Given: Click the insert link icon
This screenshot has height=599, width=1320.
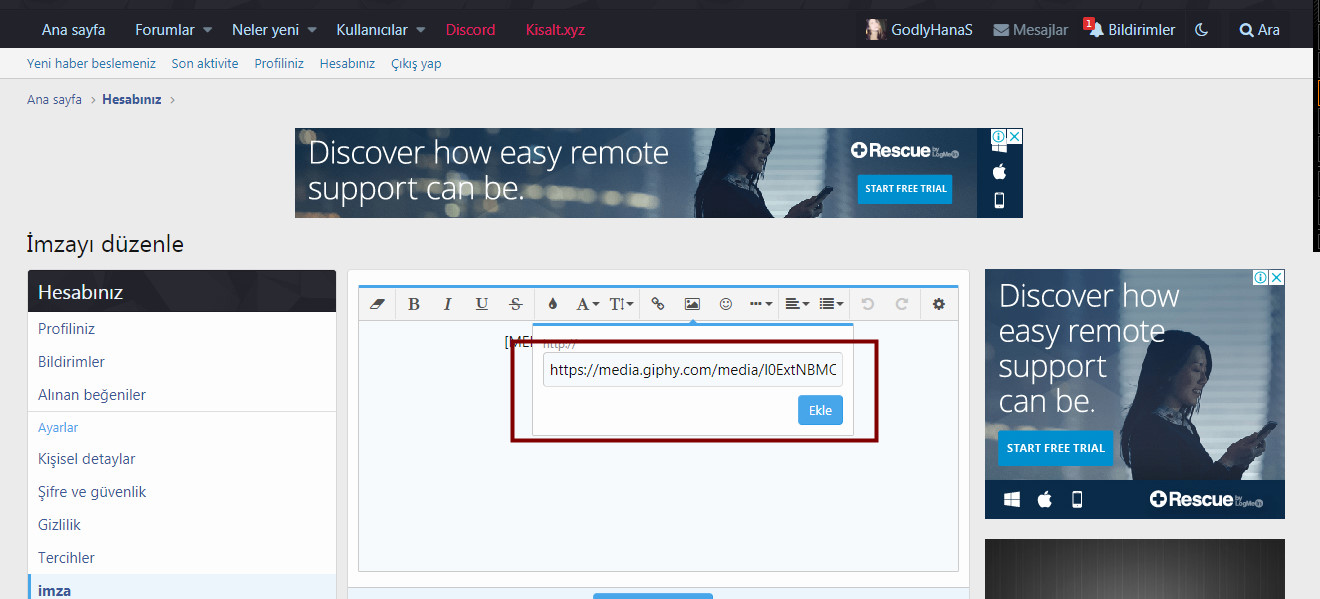Looking at the screenshot, I should tap(658, 304).
